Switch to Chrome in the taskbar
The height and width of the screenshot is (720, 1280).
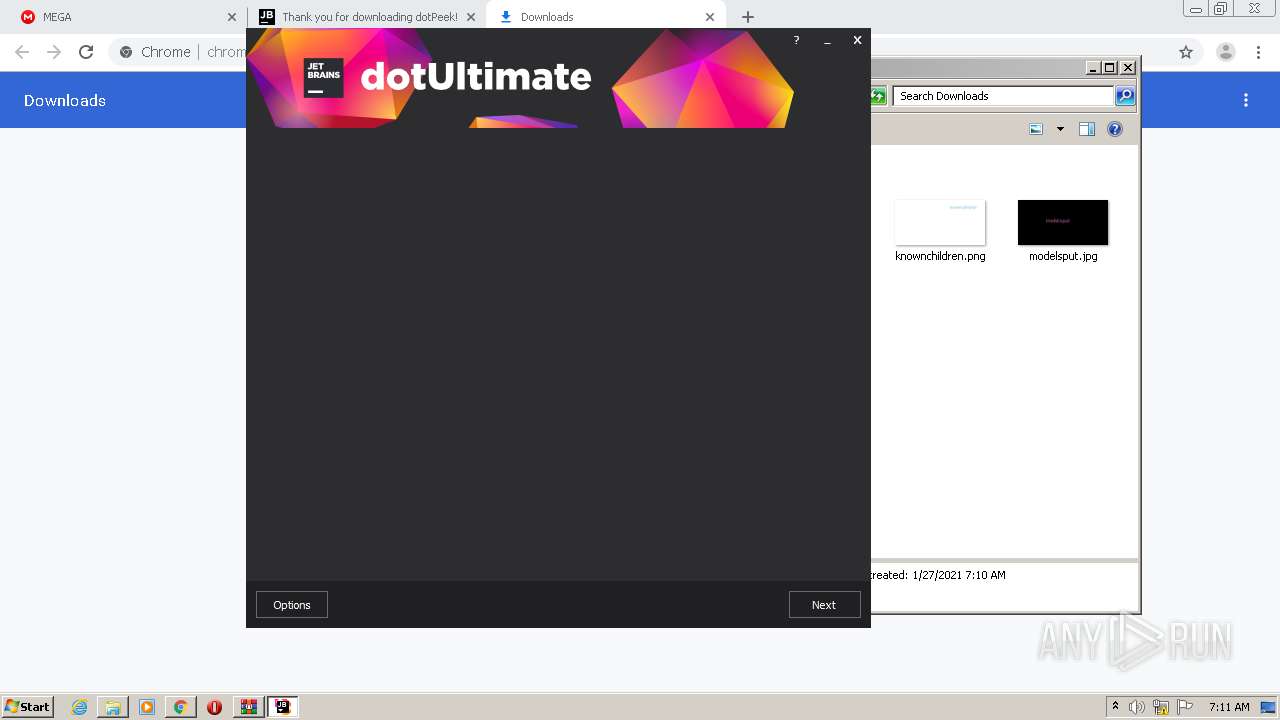180,707
